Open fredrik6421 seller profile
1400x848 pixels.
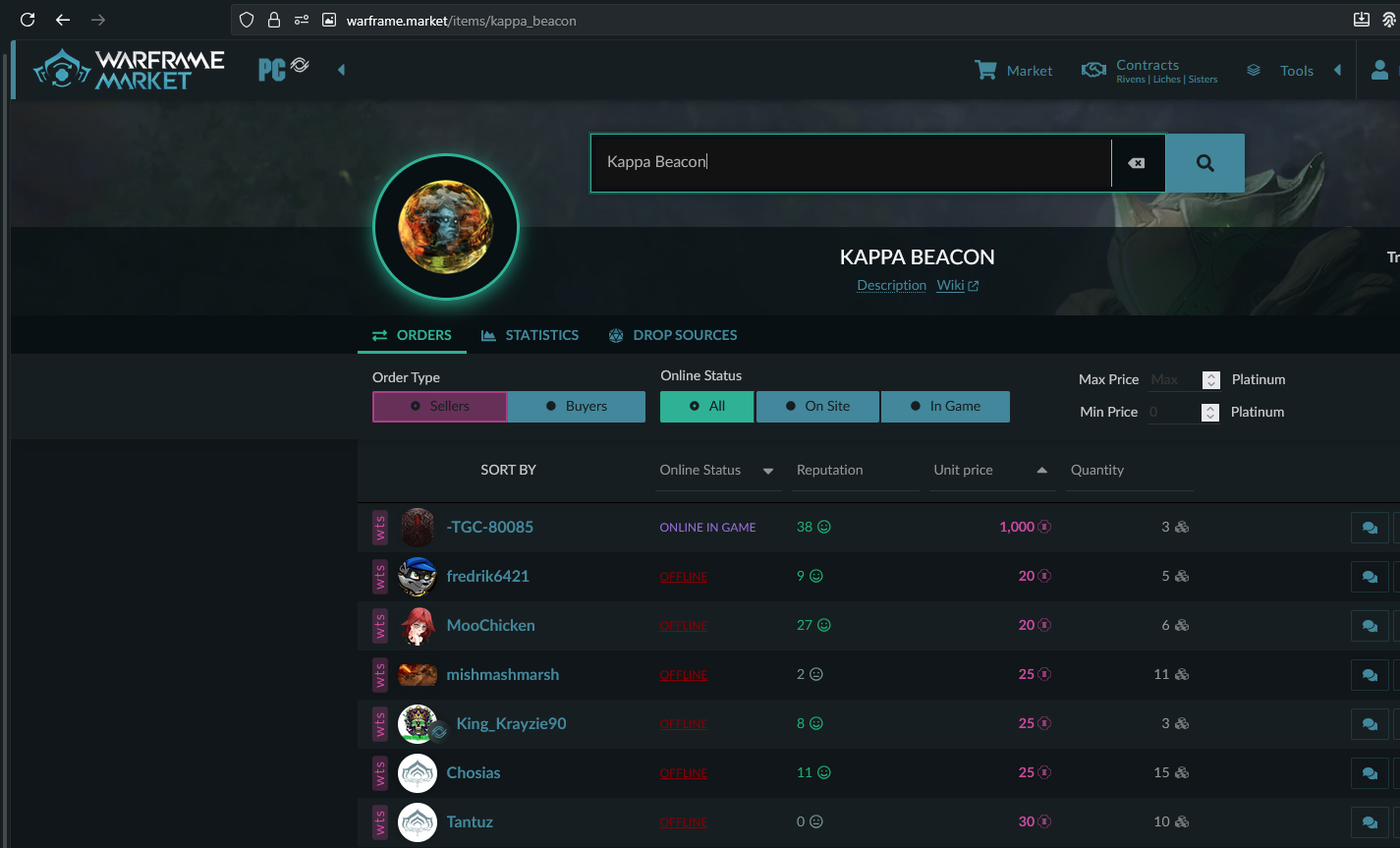click(x=488, y=576)
